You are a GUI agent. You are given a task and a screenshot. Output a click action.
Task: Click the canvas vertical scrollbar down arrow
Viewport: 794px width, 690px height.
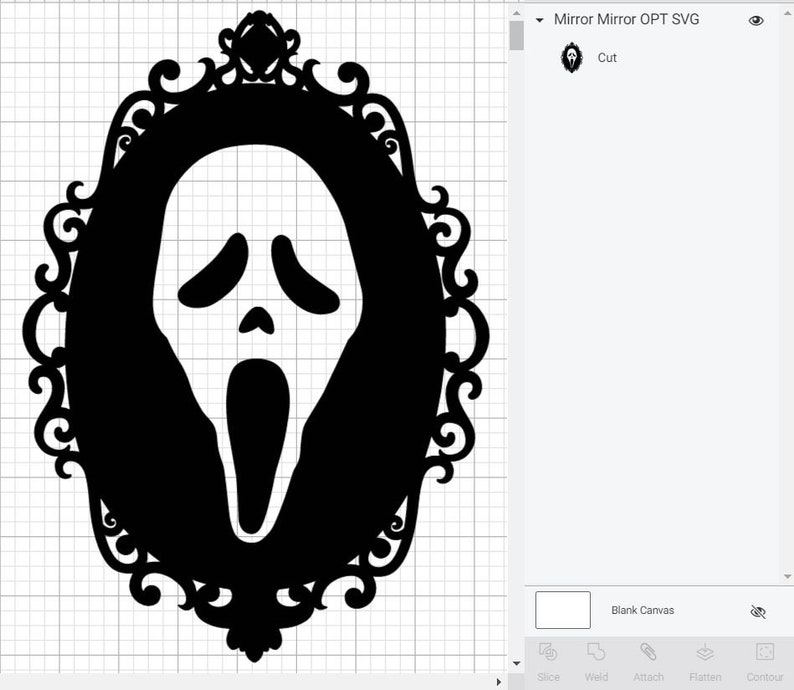516,663
